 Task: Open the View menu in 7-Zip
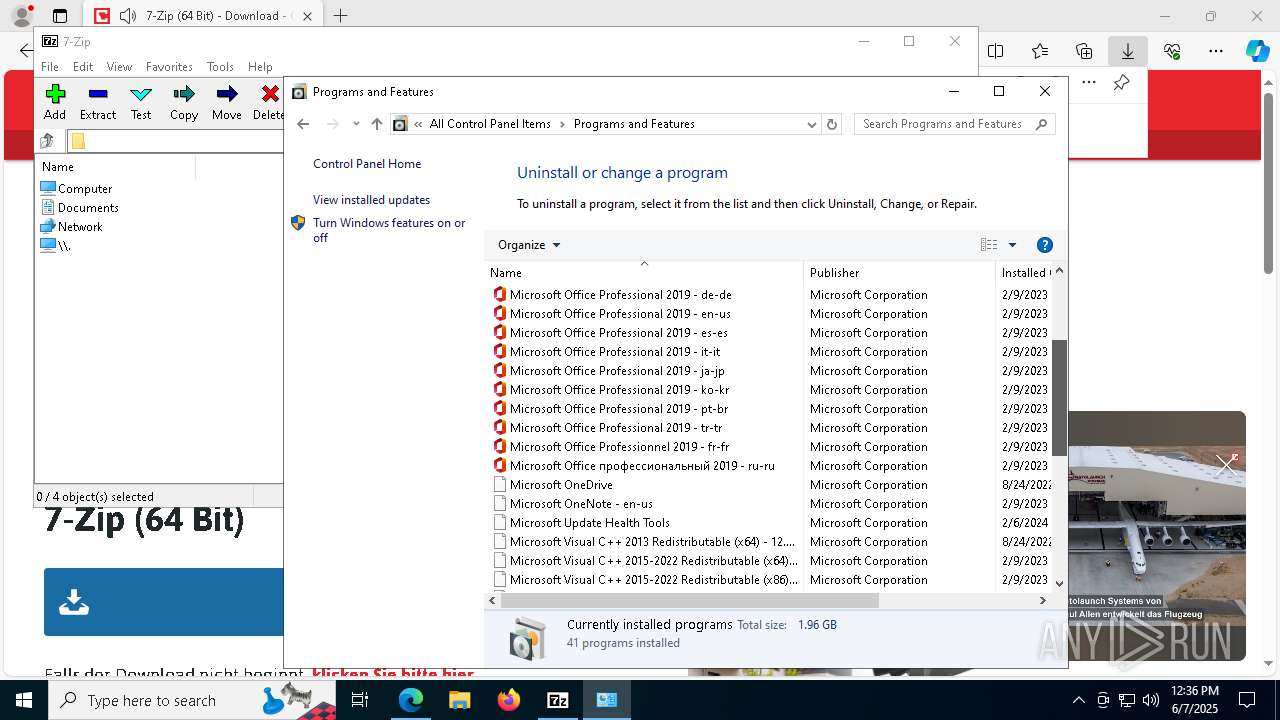coord(119,66)
